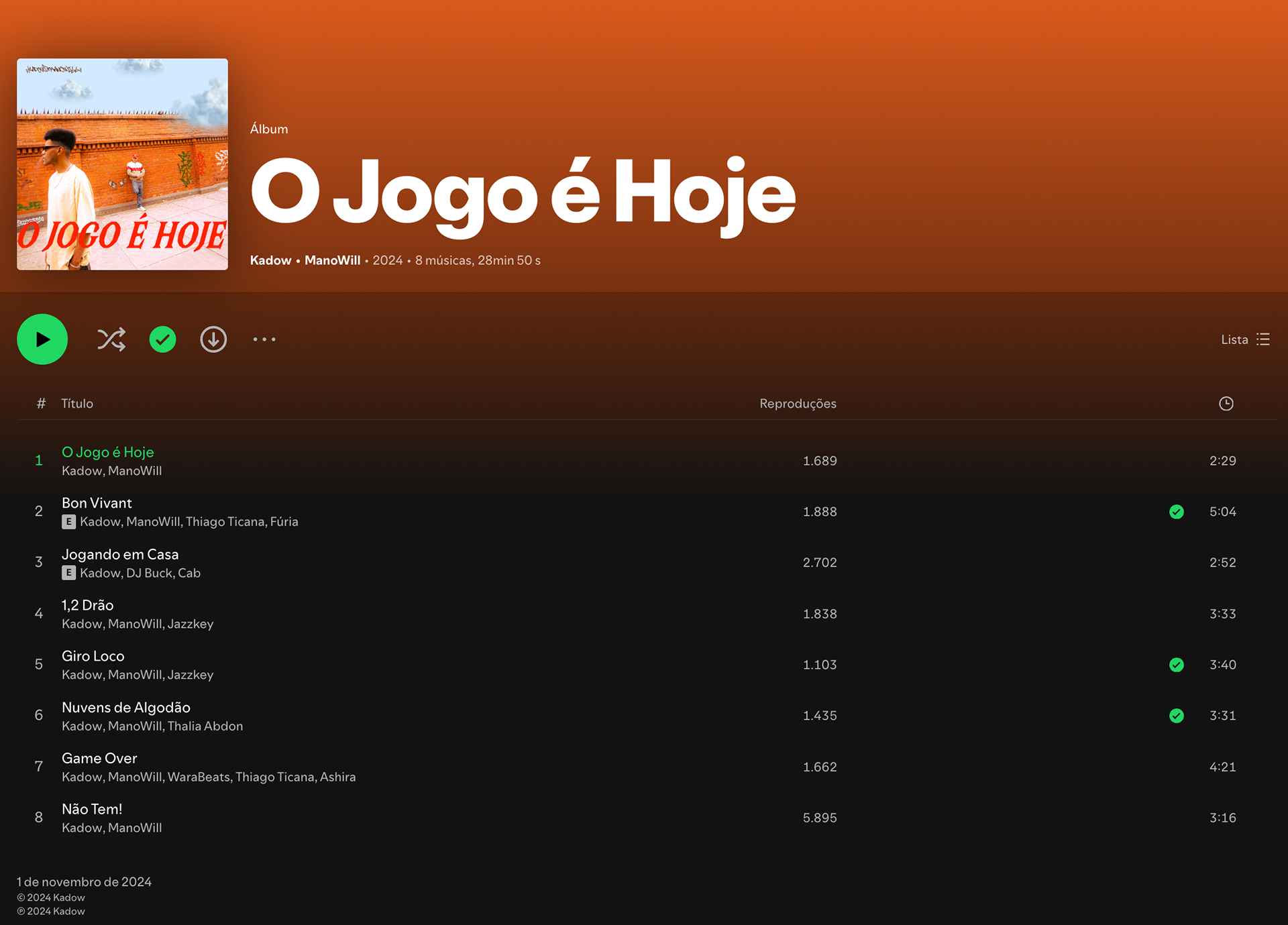Image resolution: width=1288 pixels, height=925 pixels.
Task: Open the ManoWill artist link in header
Action: [x=333, y=260]
